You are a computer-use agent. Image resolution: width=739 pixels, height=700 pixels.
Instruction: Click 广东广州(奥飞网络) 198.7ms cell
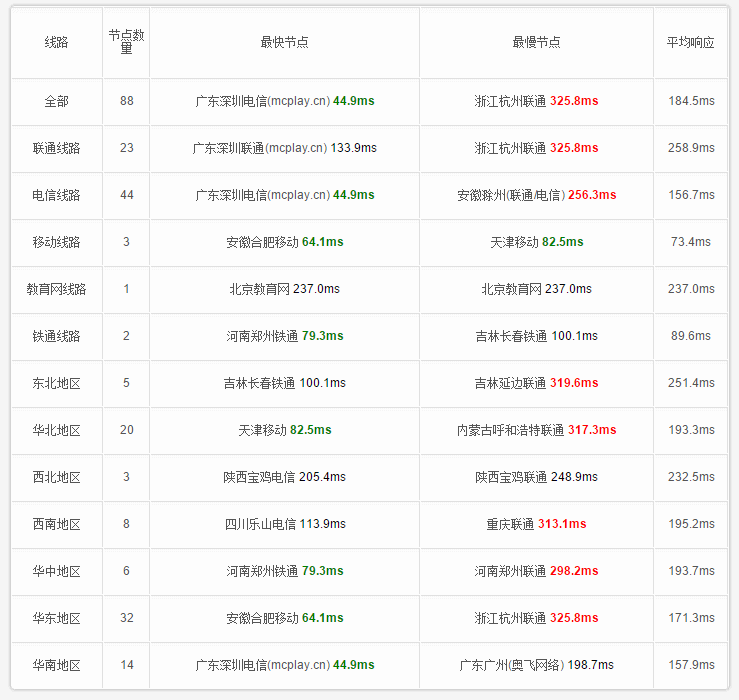tap(536, 665)
